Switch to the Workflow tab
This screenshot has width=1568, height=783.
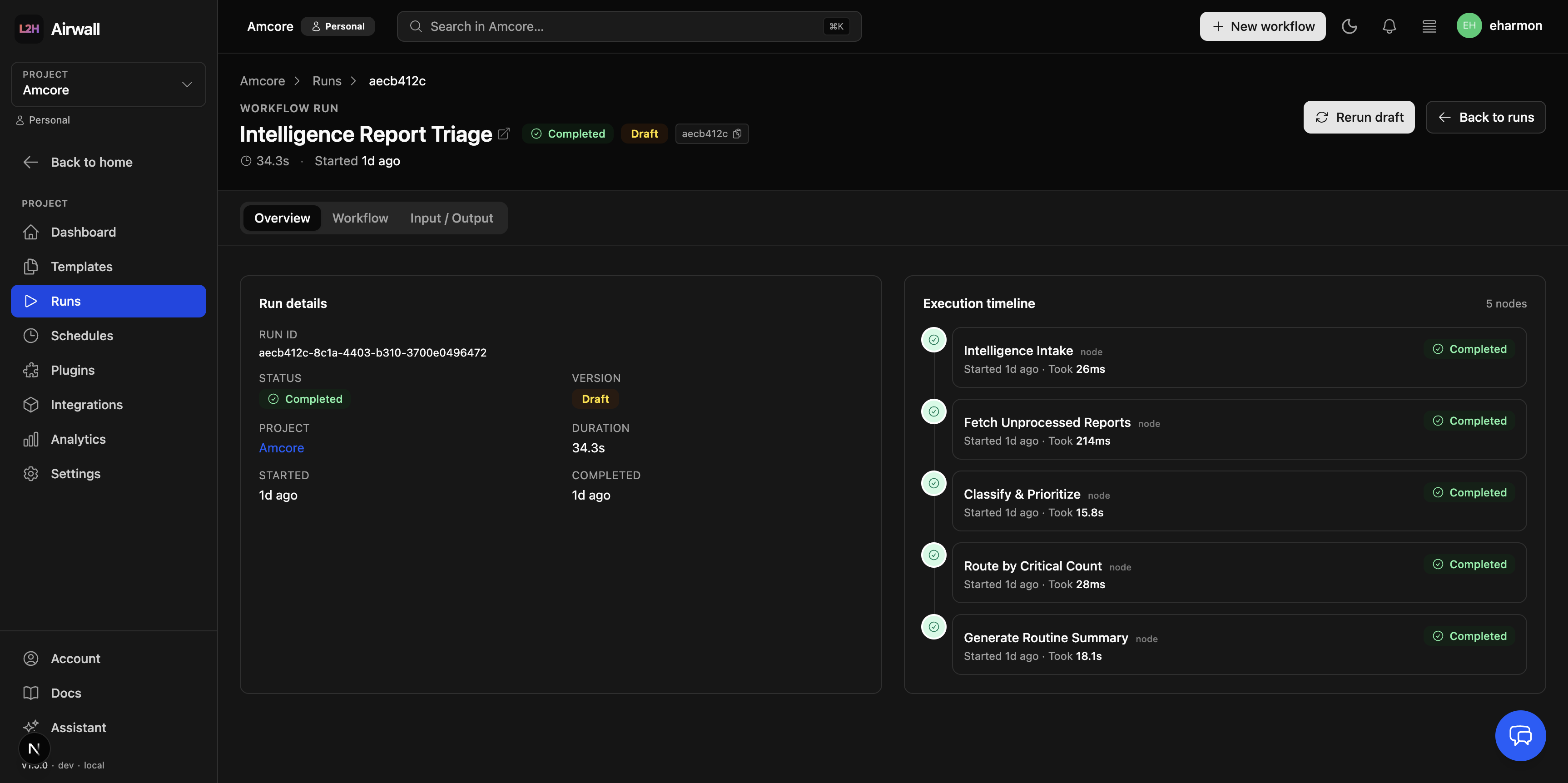[360, 218]
